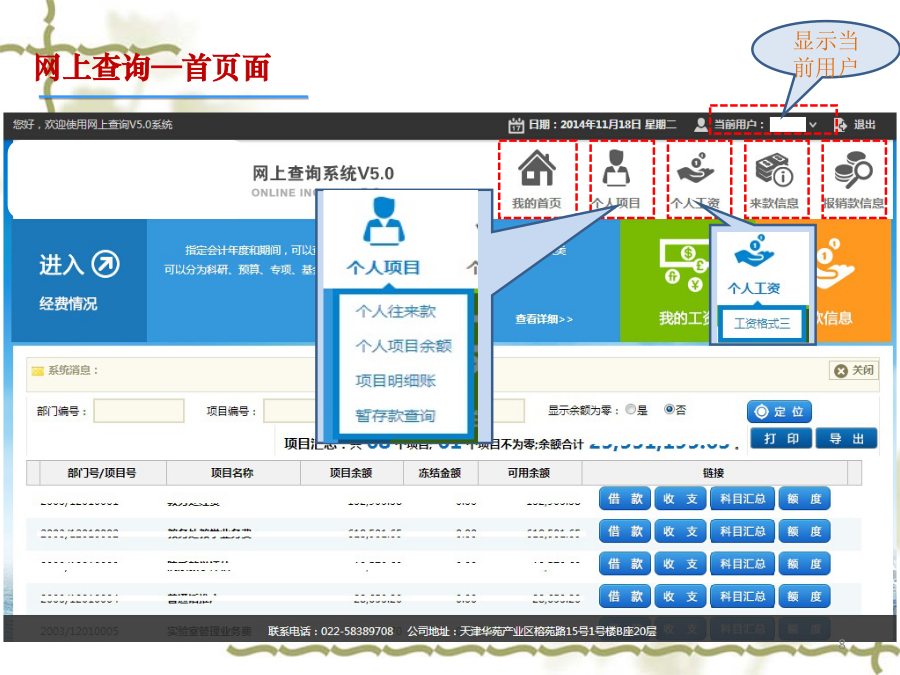Viewport: 900px width, 675px height.
Task: Click the large 个人项目 icon in popup
Action: coord(384,221)
